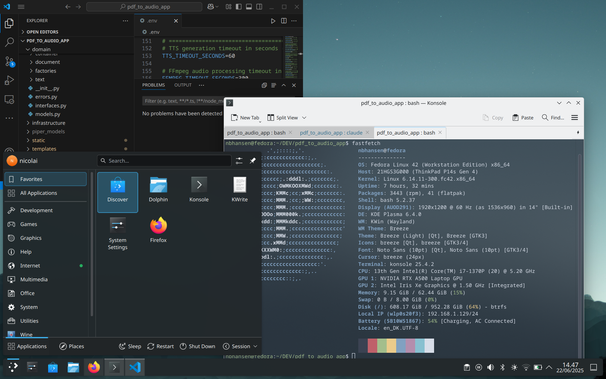
Task: Click the VS Code hamburger menu icon
Action: pos(21,7)
